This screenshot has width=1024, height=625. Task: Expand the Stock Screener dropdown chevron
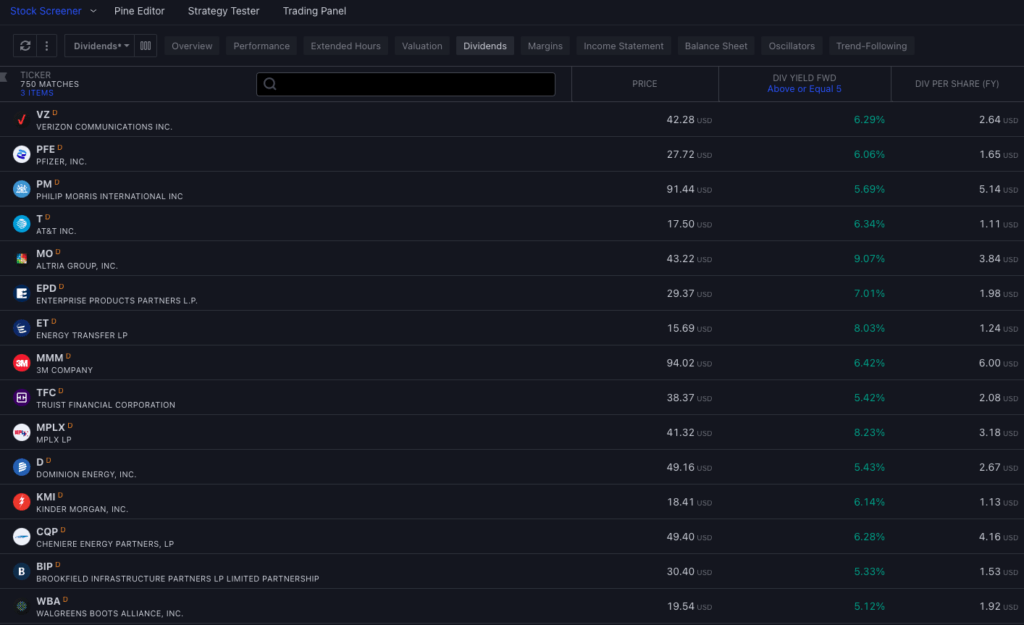click(93, 11)
